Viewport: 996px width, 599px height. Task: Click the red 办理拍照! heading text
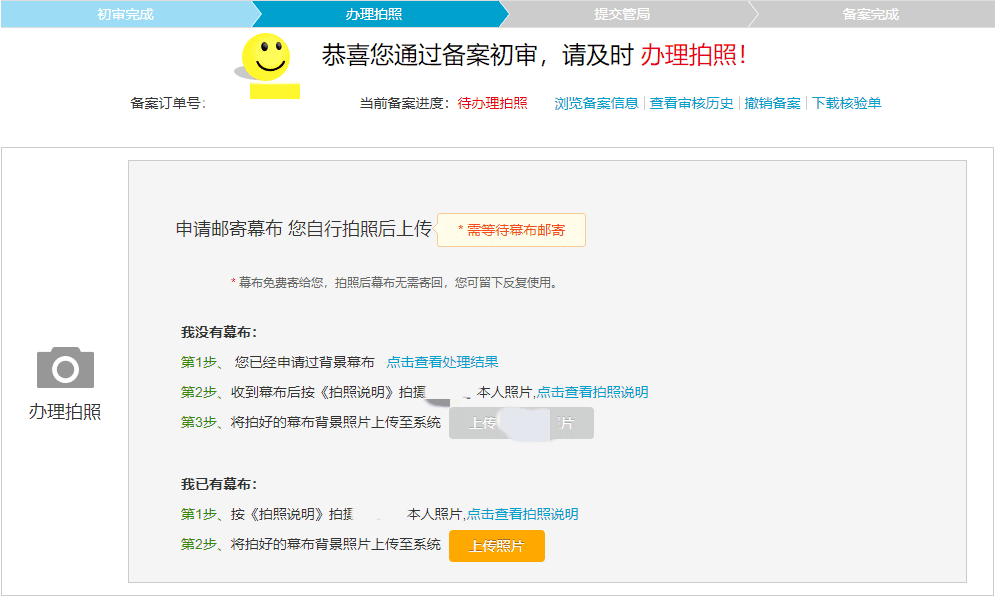click(x=693, y=55)
